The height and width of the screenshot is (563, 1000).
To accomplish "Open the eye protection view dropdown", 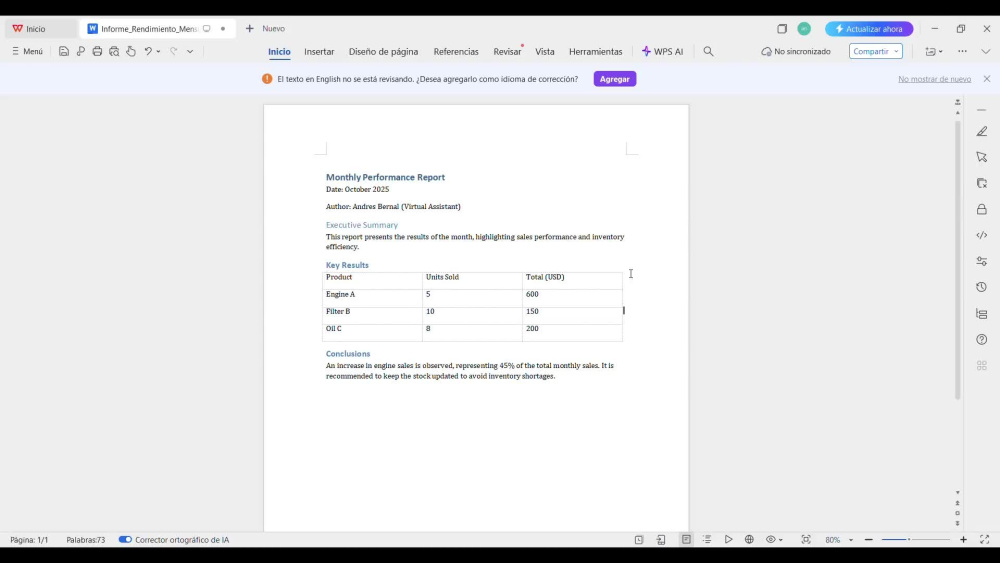I will pyautogui.click(x=774, y=539).
